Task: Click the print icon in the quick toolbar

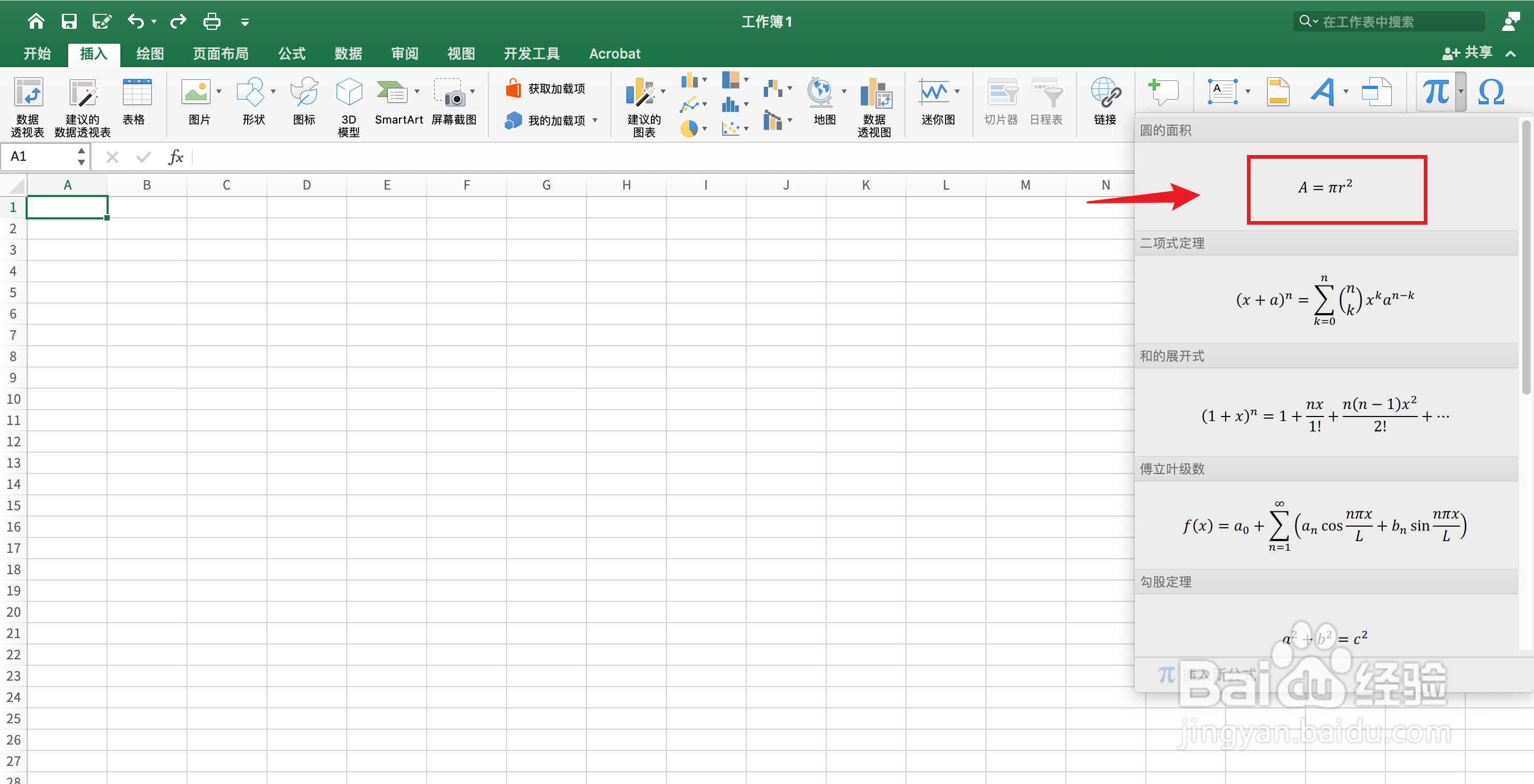Action: click(211, 22)
